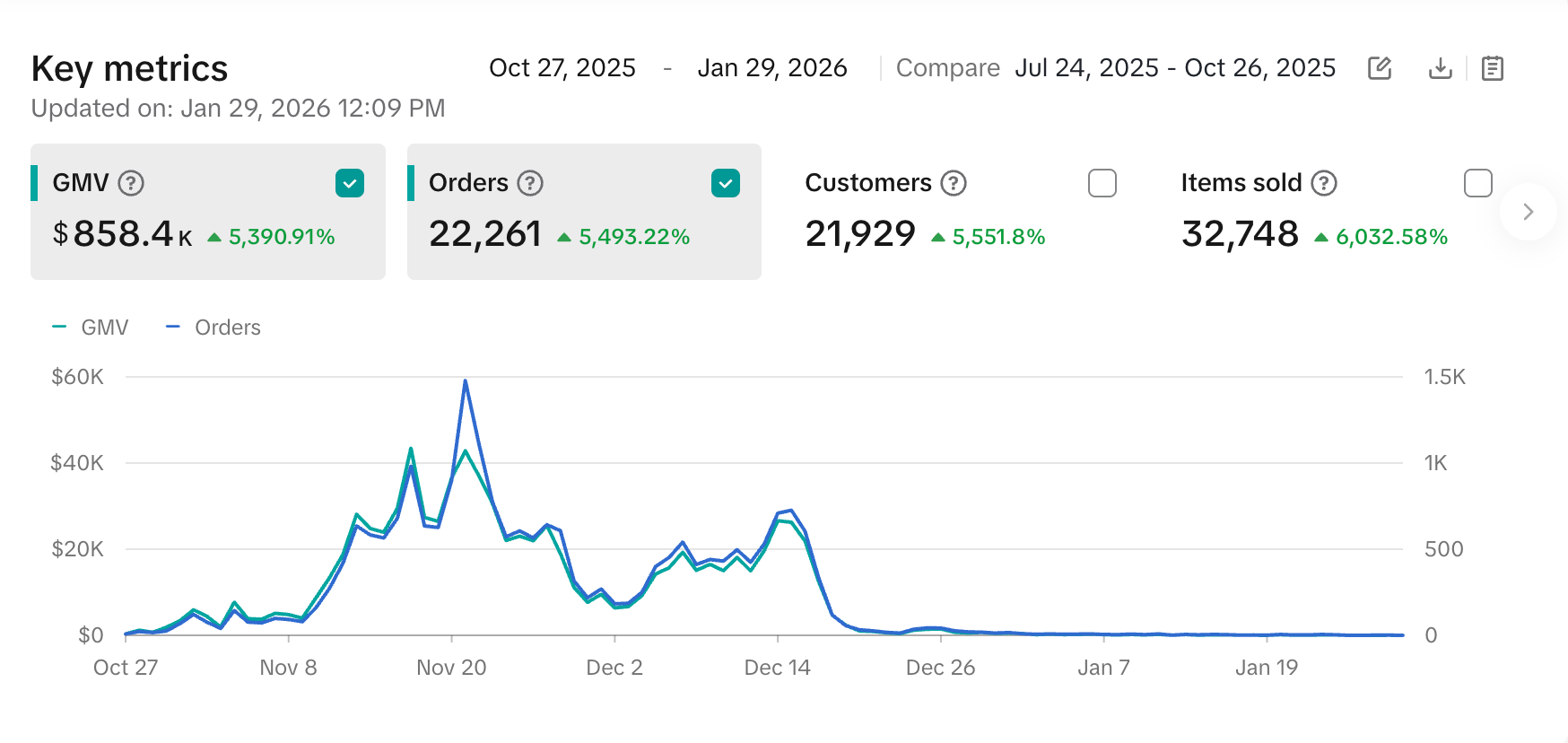Click the Nov 20 peak on the chart
Screen dimensions: 1568x743
tap(465, 381)
